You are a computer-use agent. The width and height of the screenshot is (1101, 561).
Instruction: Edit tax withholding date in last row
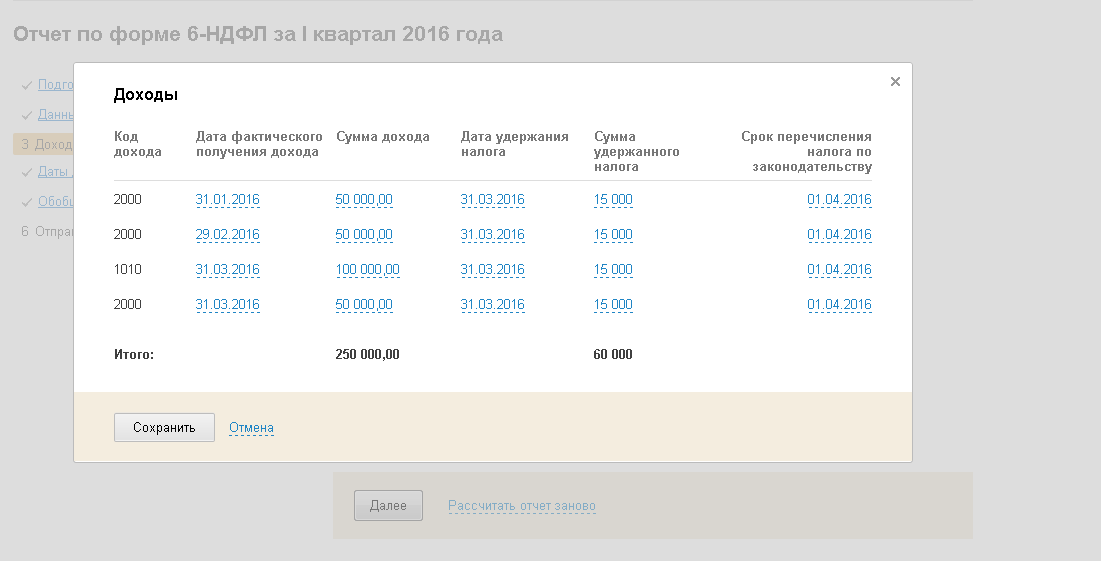tap(492, 305)
